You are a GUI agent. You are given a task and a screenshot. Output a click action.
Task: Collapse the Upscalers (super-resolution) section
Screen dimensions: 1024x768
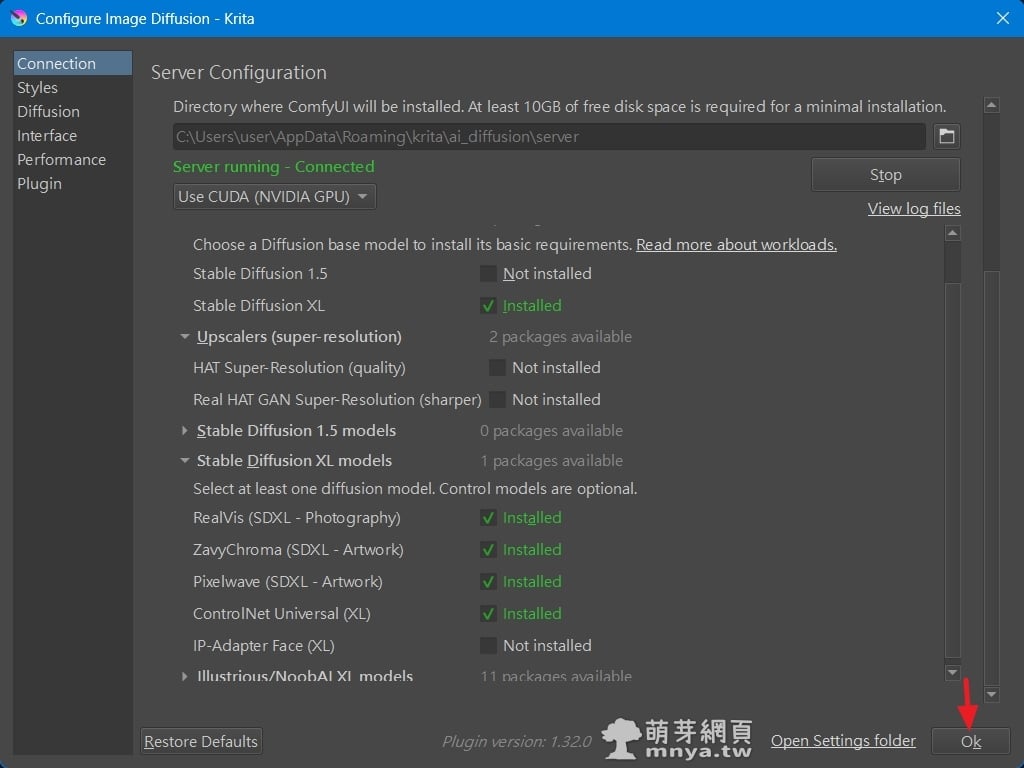(185, 337)
